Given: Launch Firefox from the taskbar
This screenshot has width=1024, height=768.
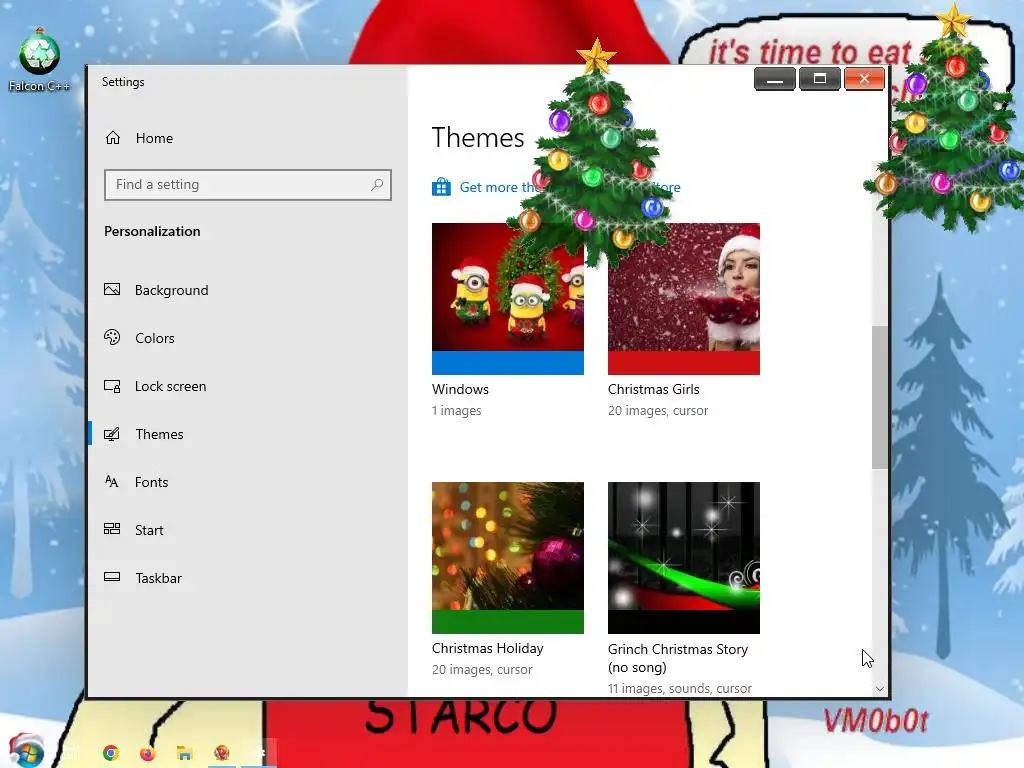Looking at the screenshot, I should click(x=148, y=753).
